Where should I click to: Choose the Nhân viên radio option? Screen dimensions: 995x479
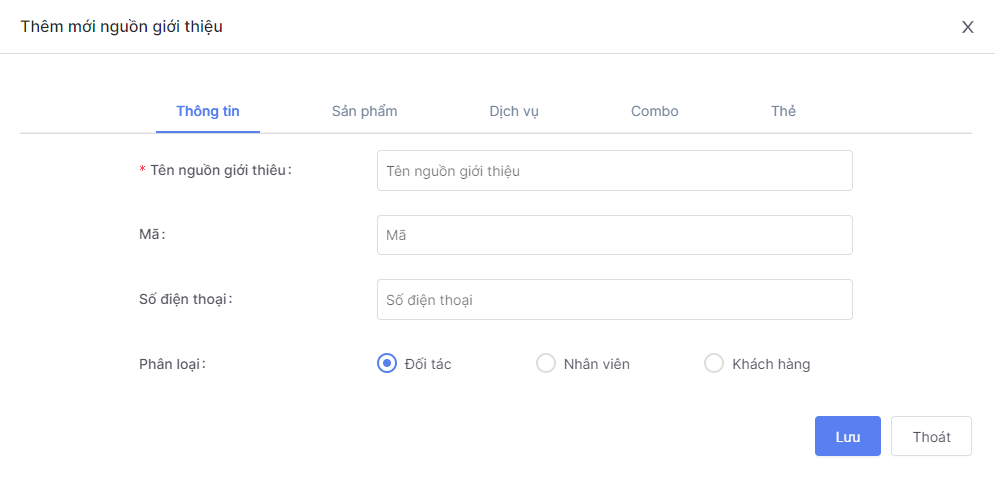pos(546,364)
